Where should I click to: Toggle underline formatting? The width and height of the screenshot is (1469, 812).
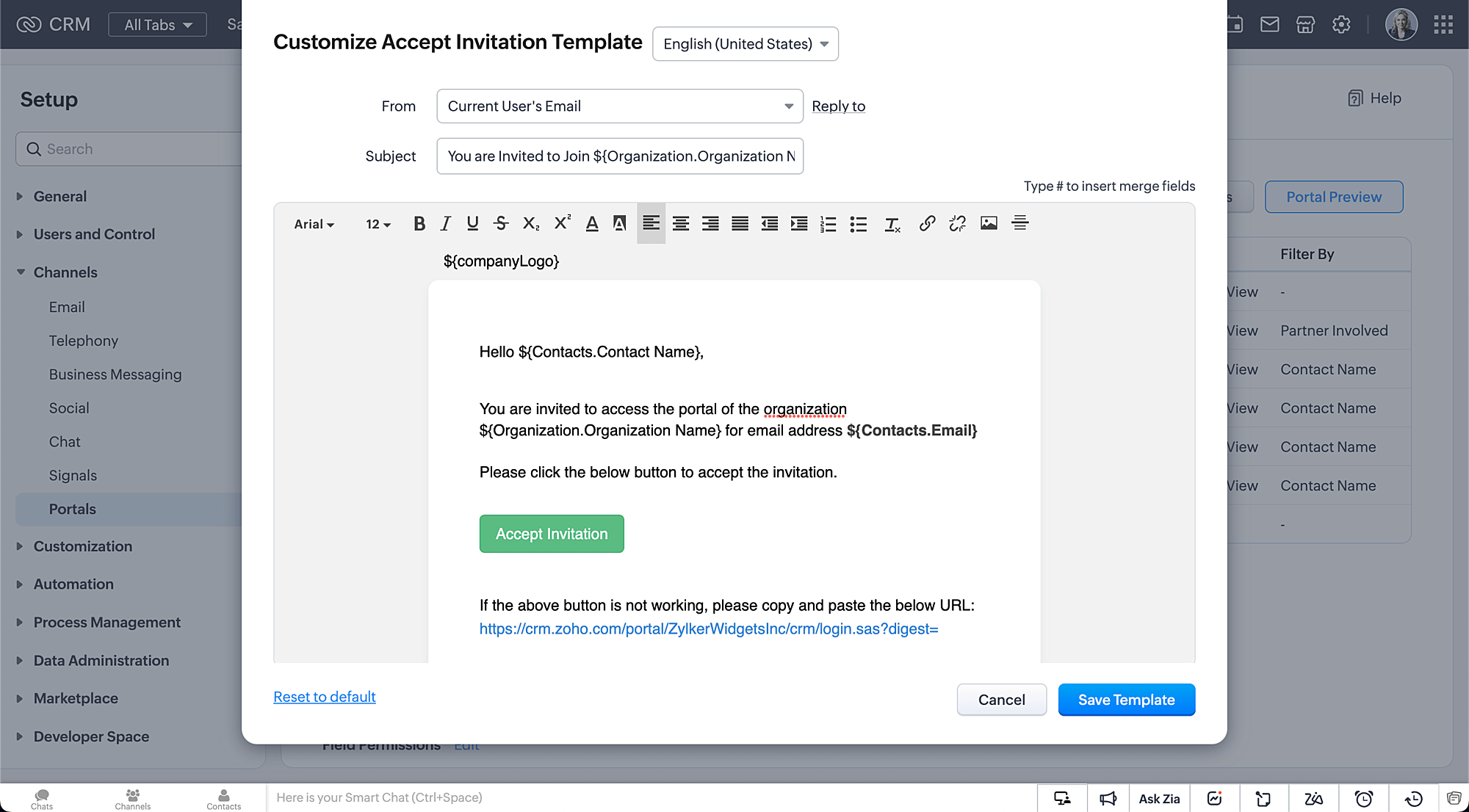click(472, 224)
